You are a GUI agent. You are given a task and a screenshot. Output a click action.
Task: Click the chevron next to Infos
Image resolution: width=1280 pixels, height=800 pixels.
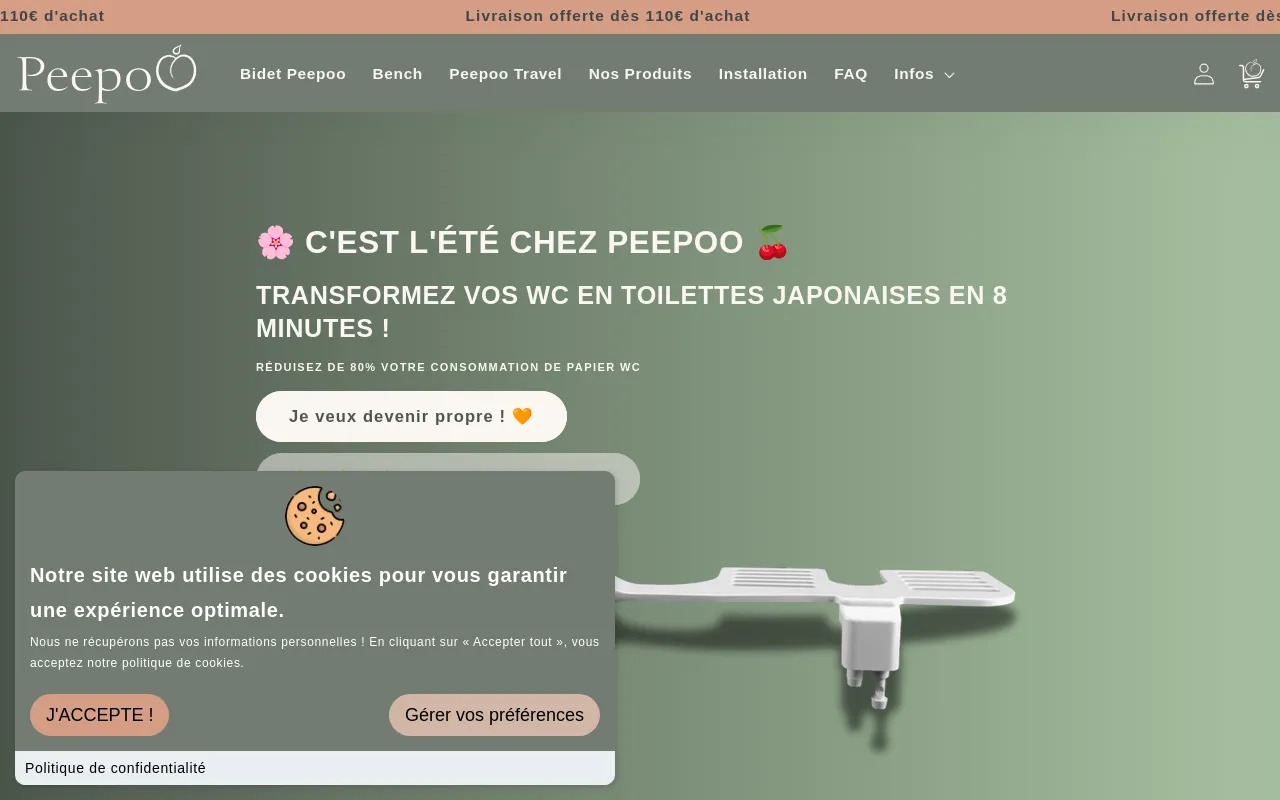949,75
